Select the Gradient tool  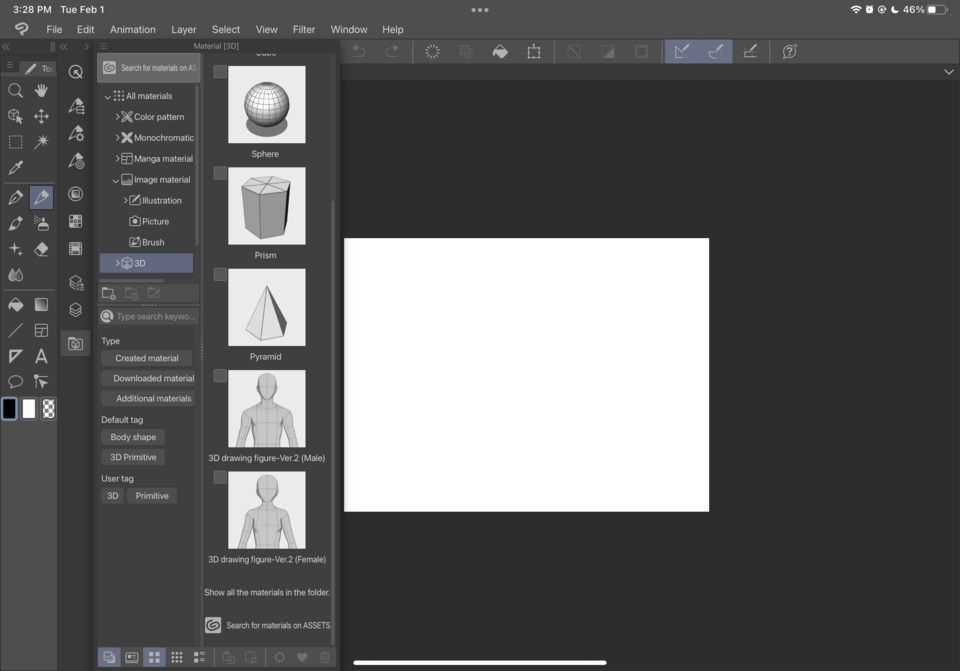pos(41,305)
